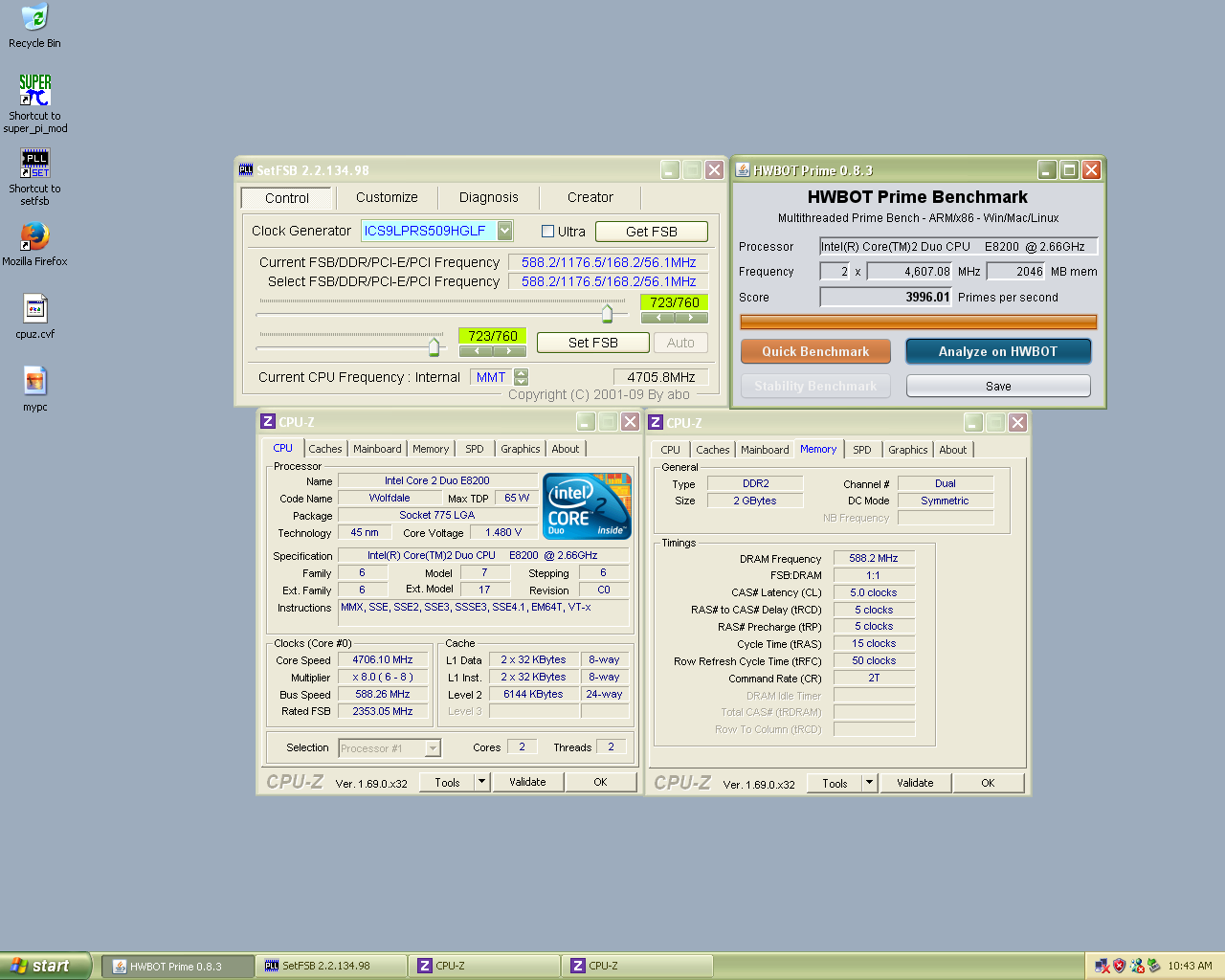
Task: Open SPD tab in right CPU-Z window
Action: pos(862,450)
